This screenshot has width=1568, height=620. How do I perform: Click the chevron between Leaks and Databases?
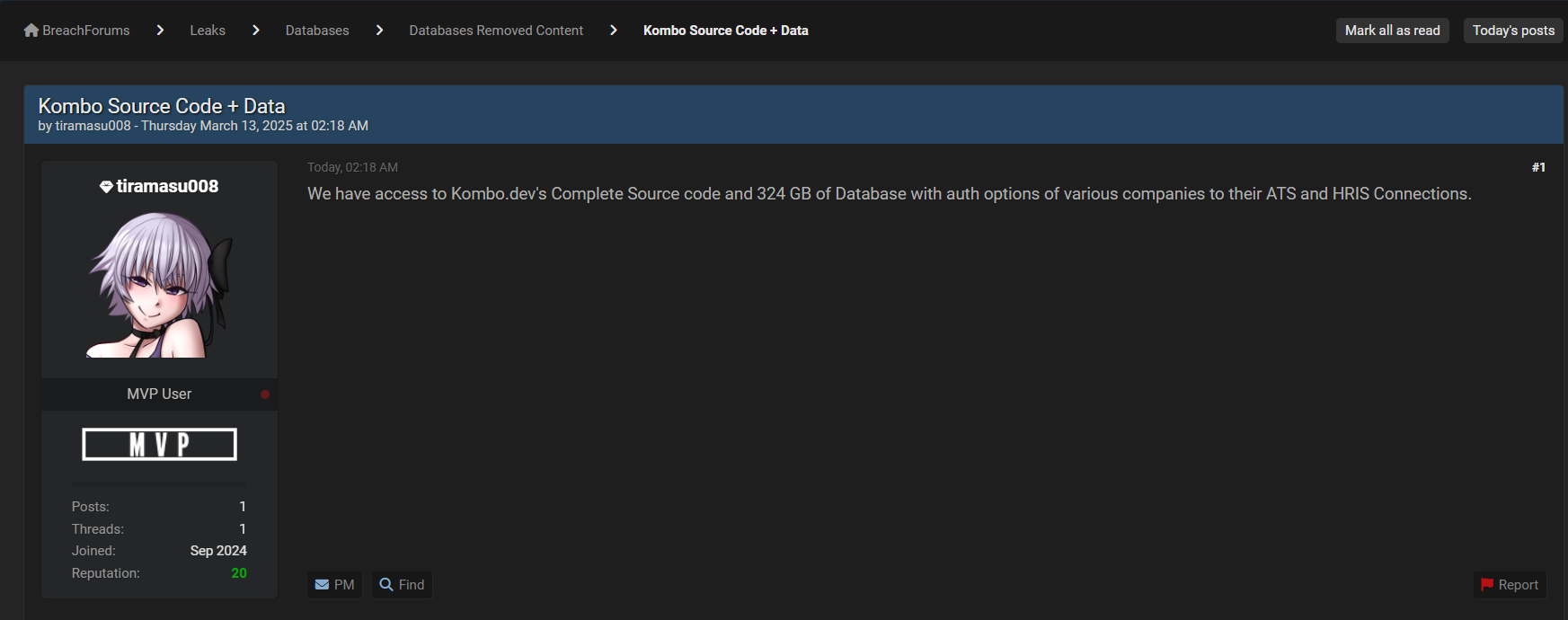pos(256,31)
